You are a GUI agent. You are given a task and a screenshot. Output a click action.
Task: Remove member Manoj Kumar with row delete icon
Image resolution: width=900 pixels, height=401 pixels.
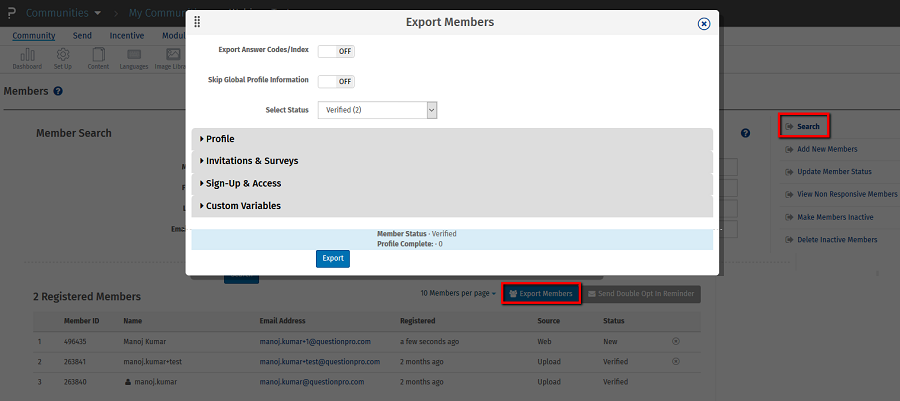point(675,341)
